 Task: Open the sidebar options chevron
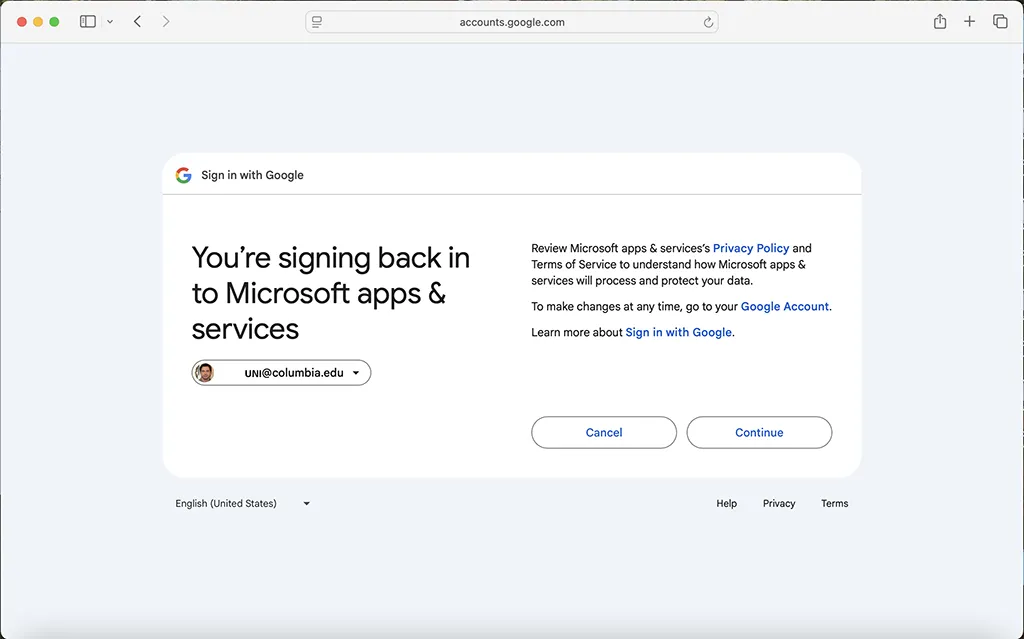110,22
